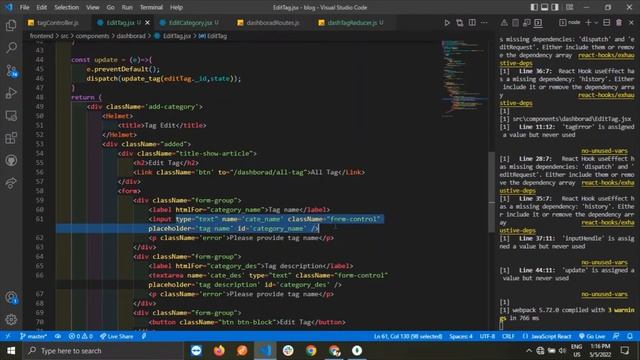This screenshot has height=360, width=640.
Task: Open the More Actions ellipsis in the editor toolbar
Action: pos(484,23)
